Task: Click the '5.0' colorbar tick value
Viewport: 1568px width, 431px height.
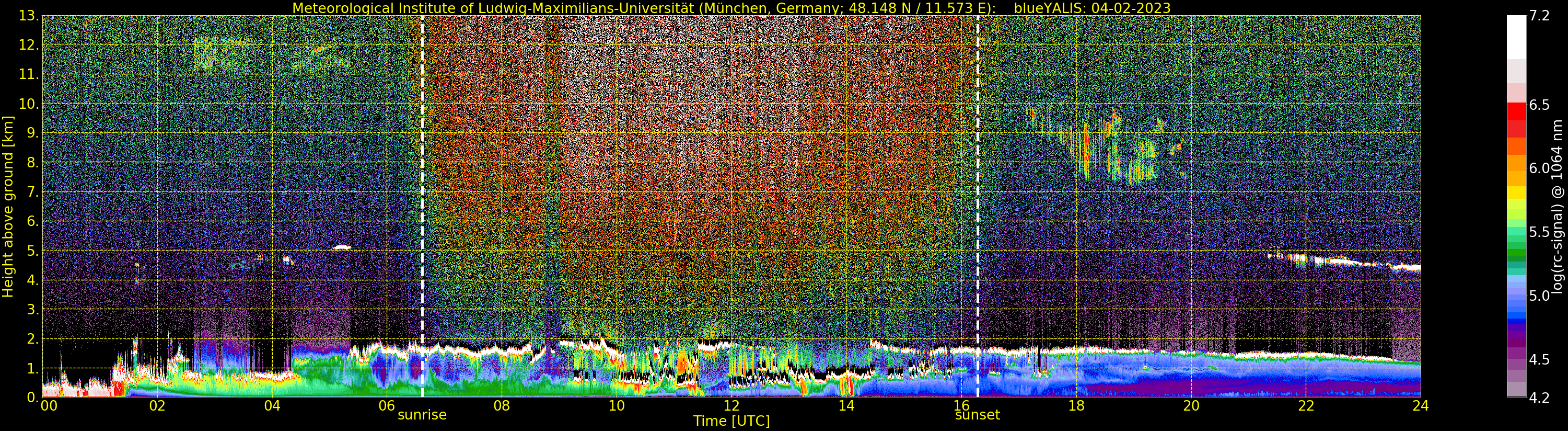Action: (1539, 296)
